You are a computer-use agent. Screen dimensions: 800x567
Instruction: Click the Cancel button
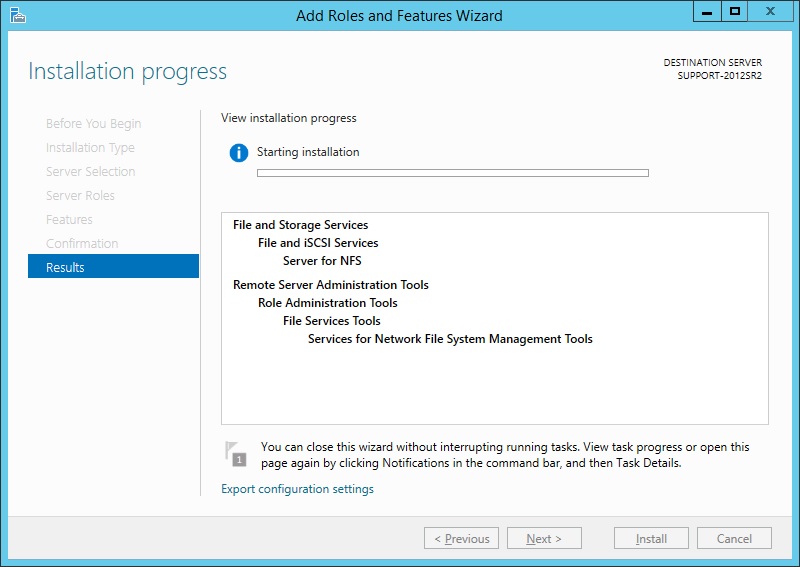[734, 538]
